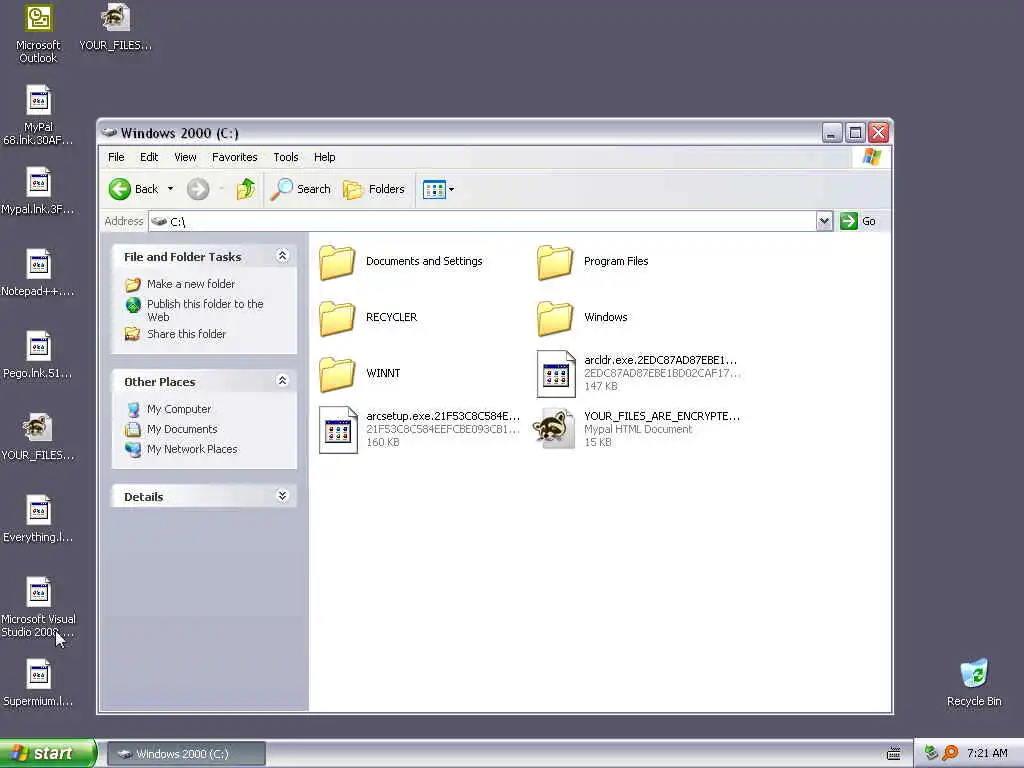
Task: Open the File menu
Action: (x=116, y=157)
